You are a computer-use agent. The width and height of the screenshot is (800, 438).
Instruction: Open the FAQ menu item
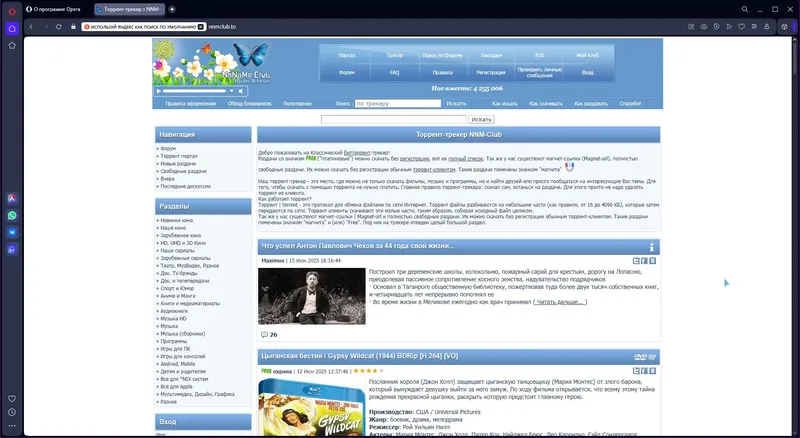[x=394, y=72]
